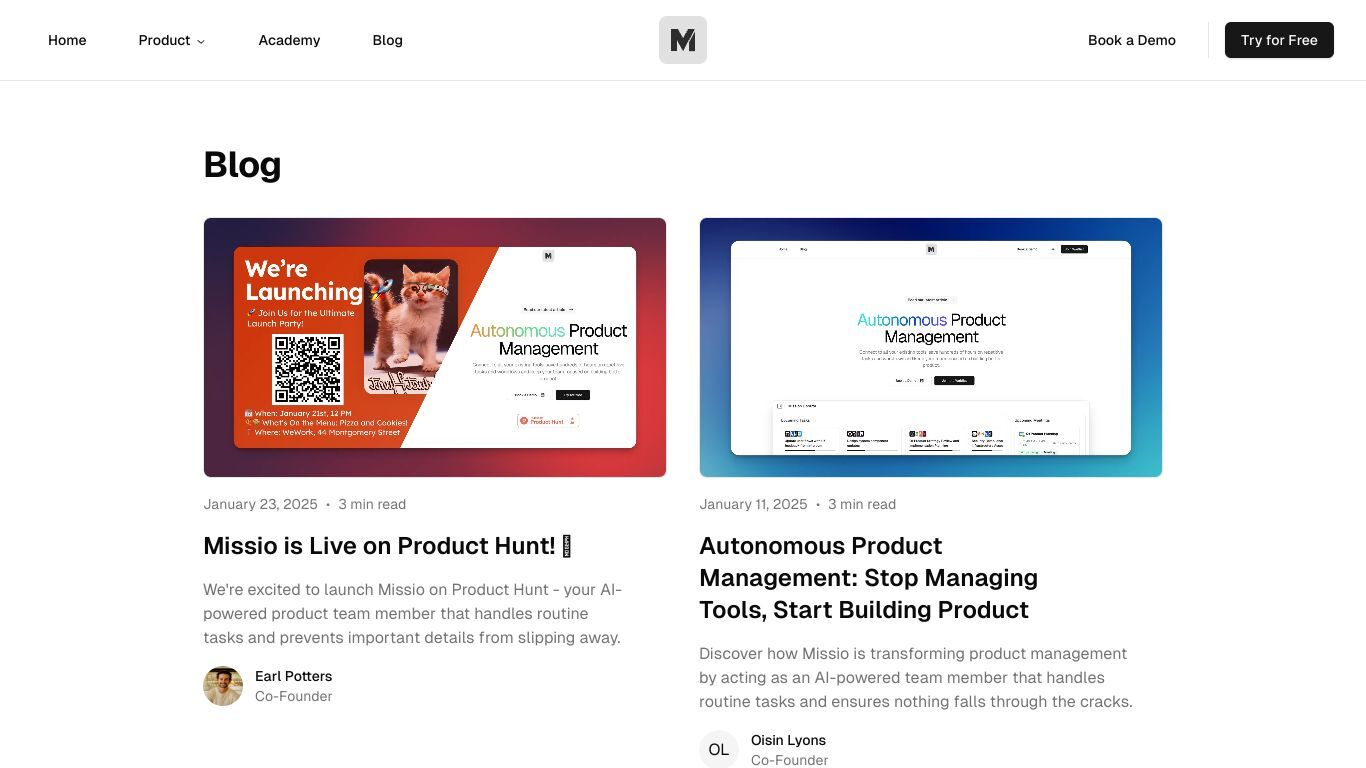Click the date January 11, 2025
The image size is (1366, 768).
click(x=753, y=504)
